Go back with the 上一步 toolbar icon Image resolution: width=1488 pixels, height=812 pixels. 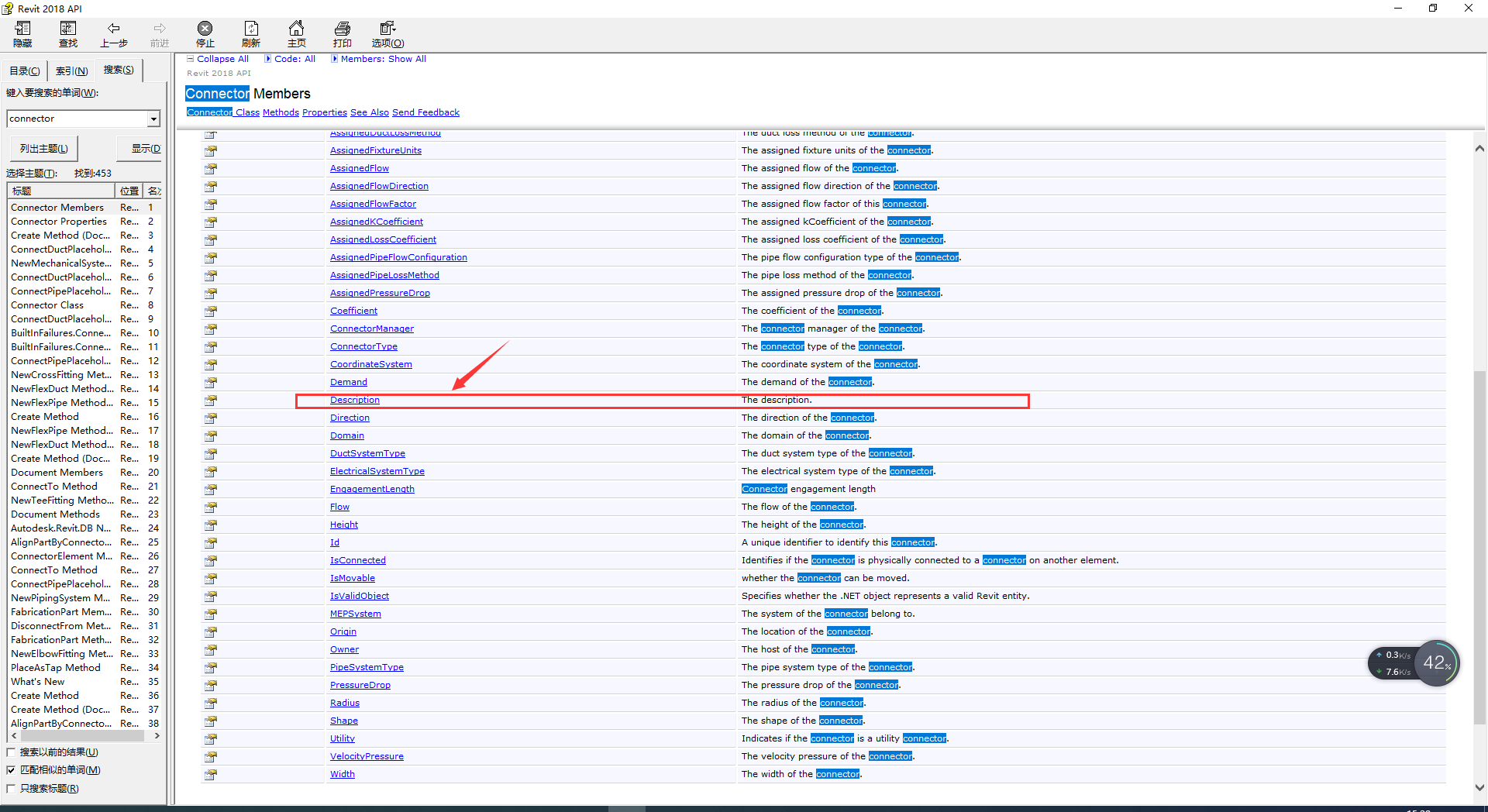(114, 35)
